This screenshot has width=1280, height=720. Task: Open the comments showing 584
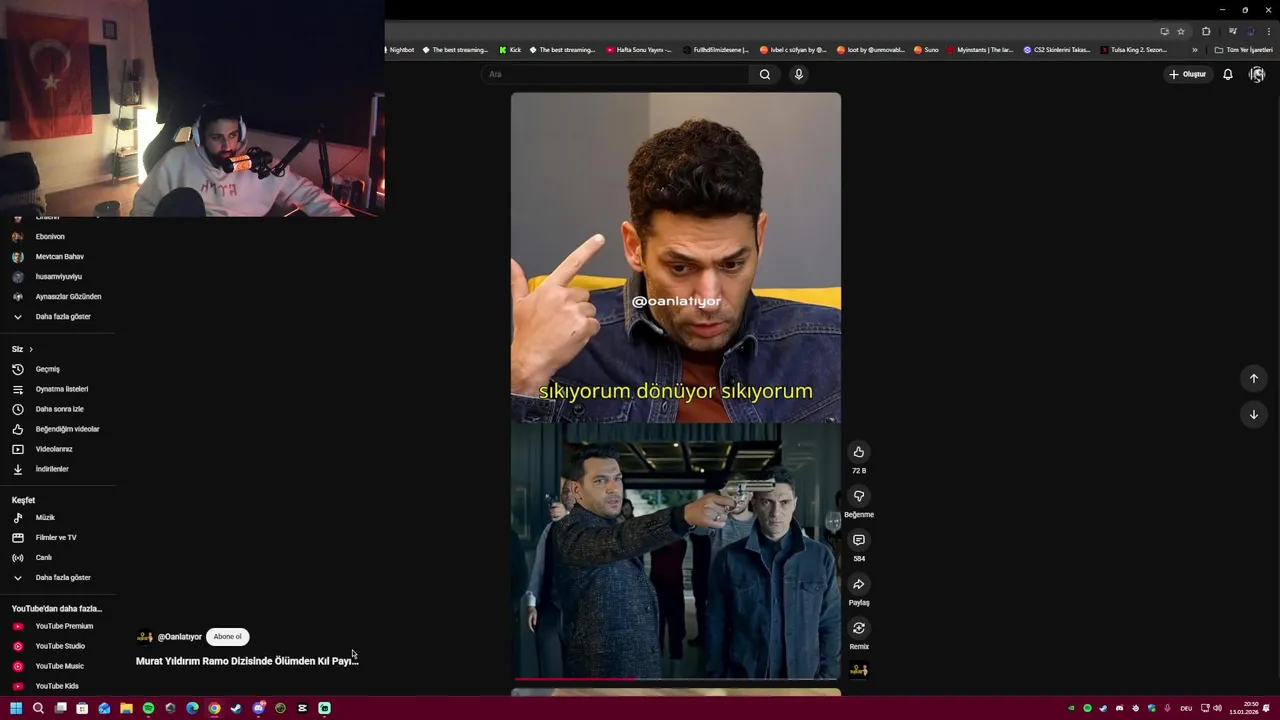pyautogui.click(x=858, y=540)
